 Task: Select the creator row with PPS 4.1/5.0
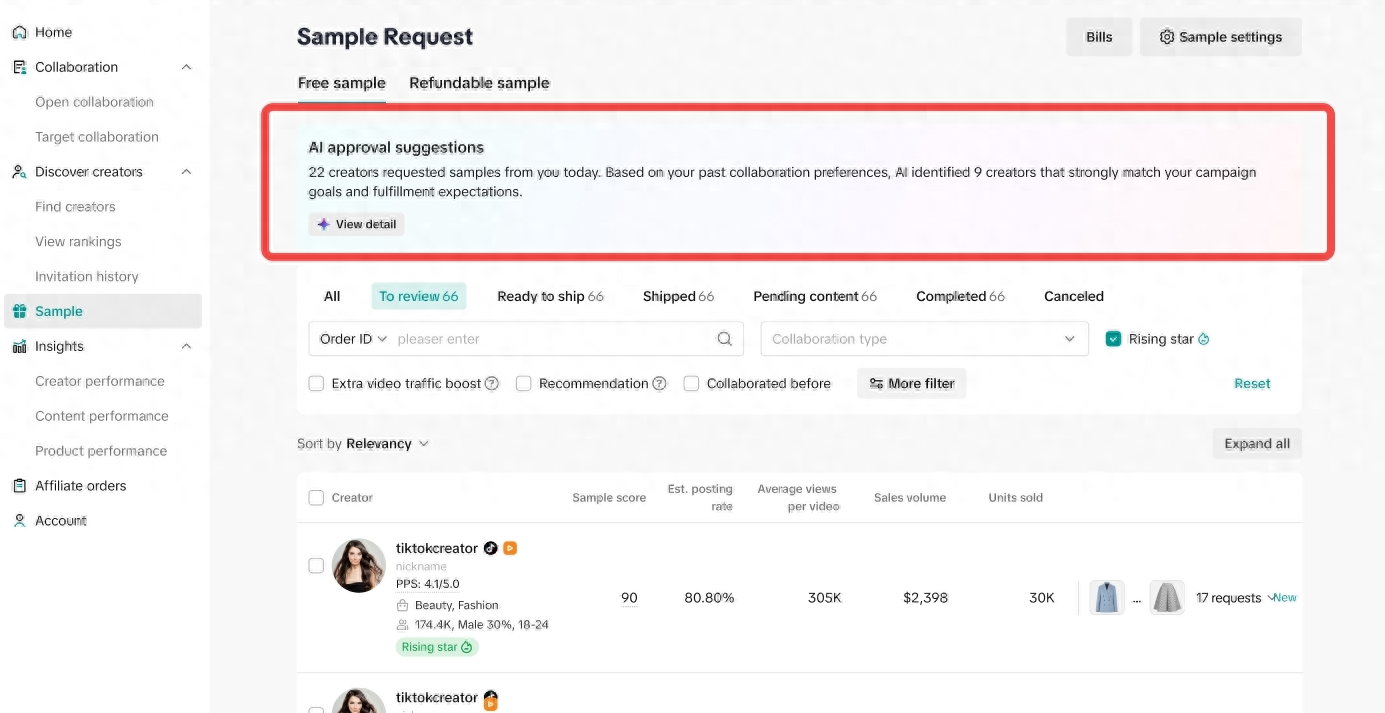tap(316, 566)
